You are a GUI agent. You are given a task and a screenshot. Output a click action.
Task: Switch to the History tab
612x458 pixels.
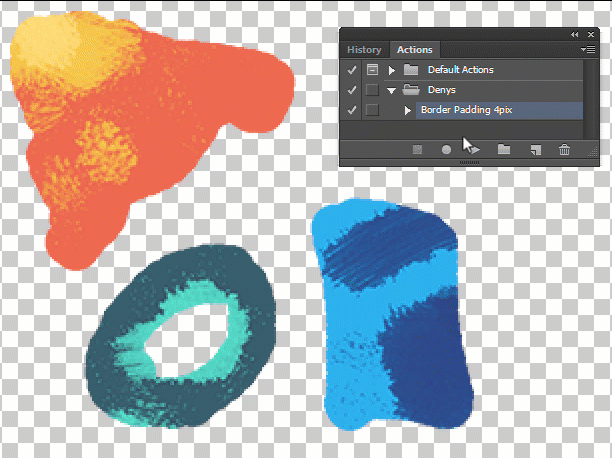(364, 50)
